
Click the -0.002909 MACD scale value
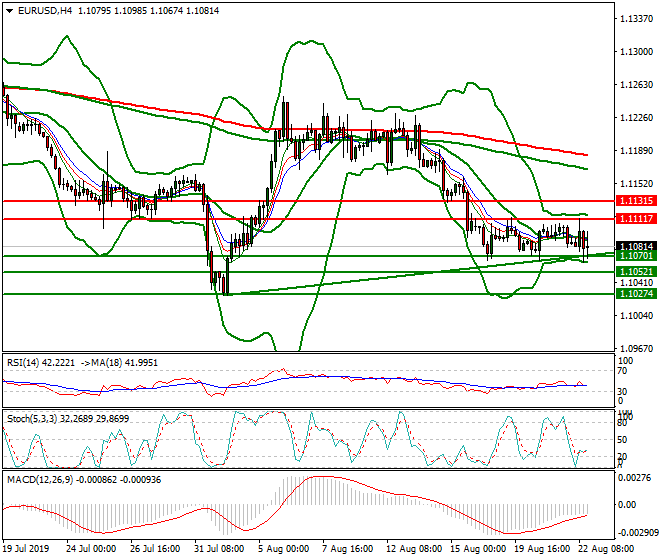point(638,533)
